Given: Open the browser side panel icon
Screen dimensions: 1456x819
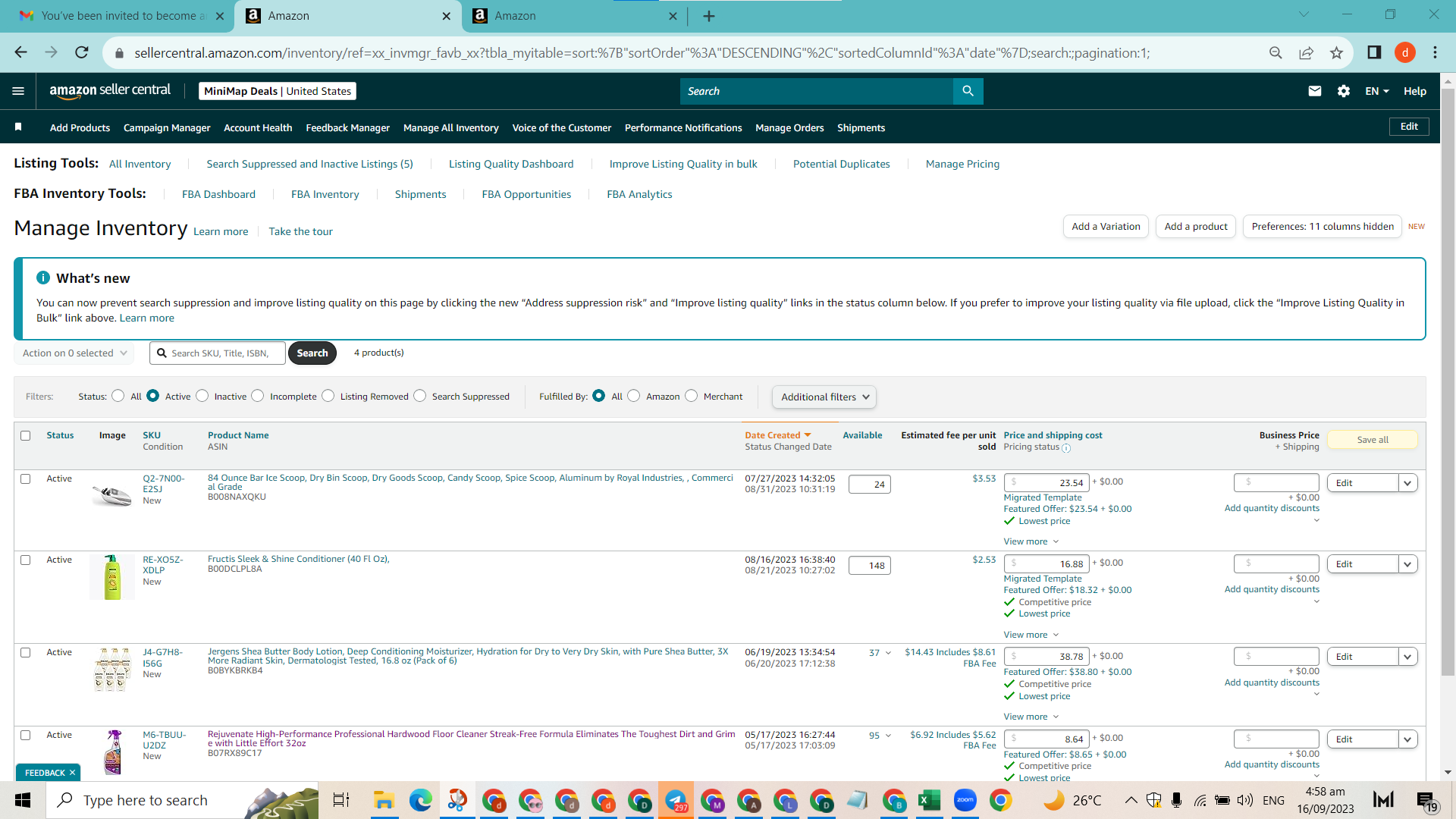Looking at the screenshot, I should (x=1374, y=52).
